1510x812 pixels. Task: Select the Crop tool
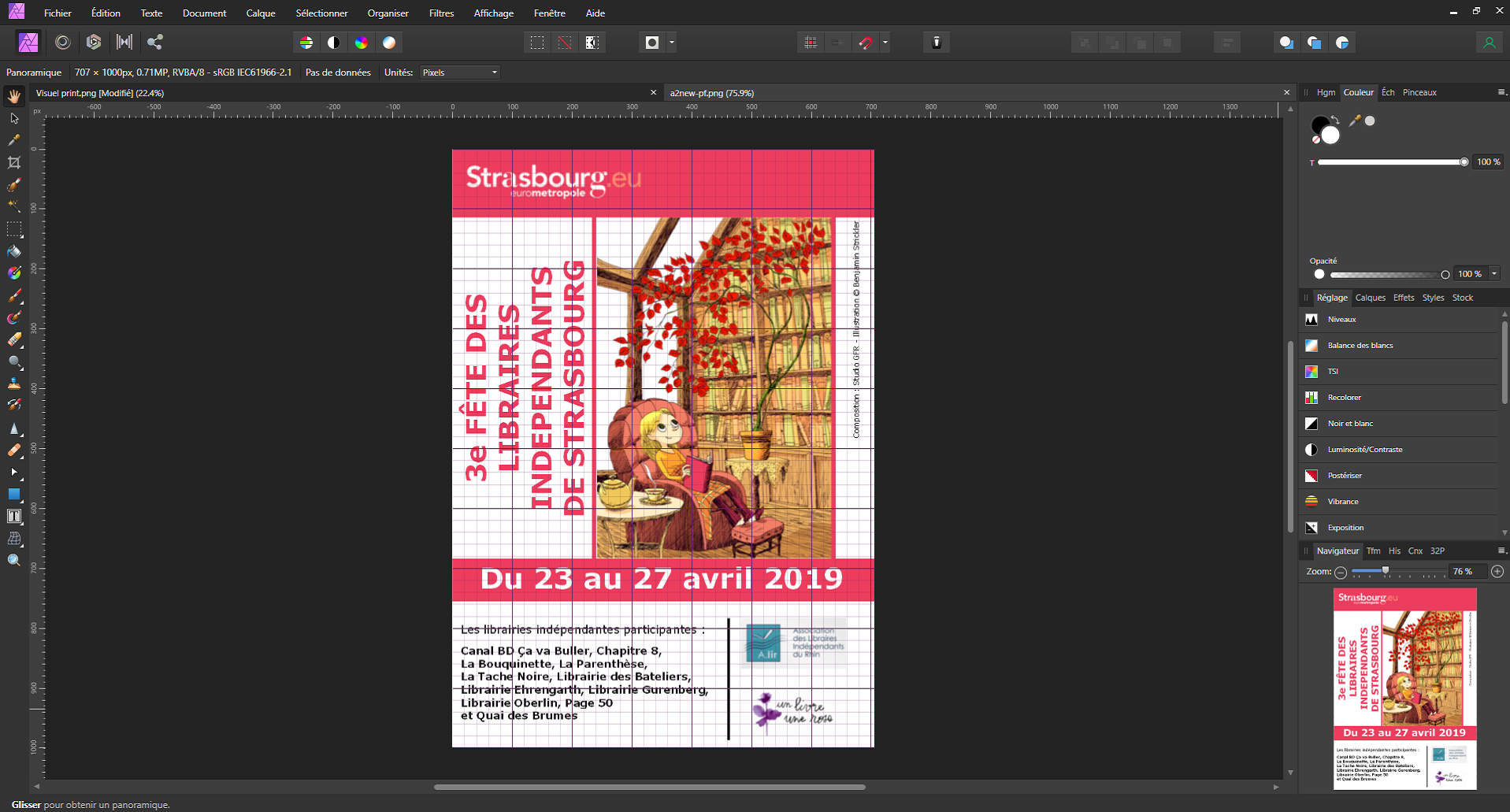(14, 162)
